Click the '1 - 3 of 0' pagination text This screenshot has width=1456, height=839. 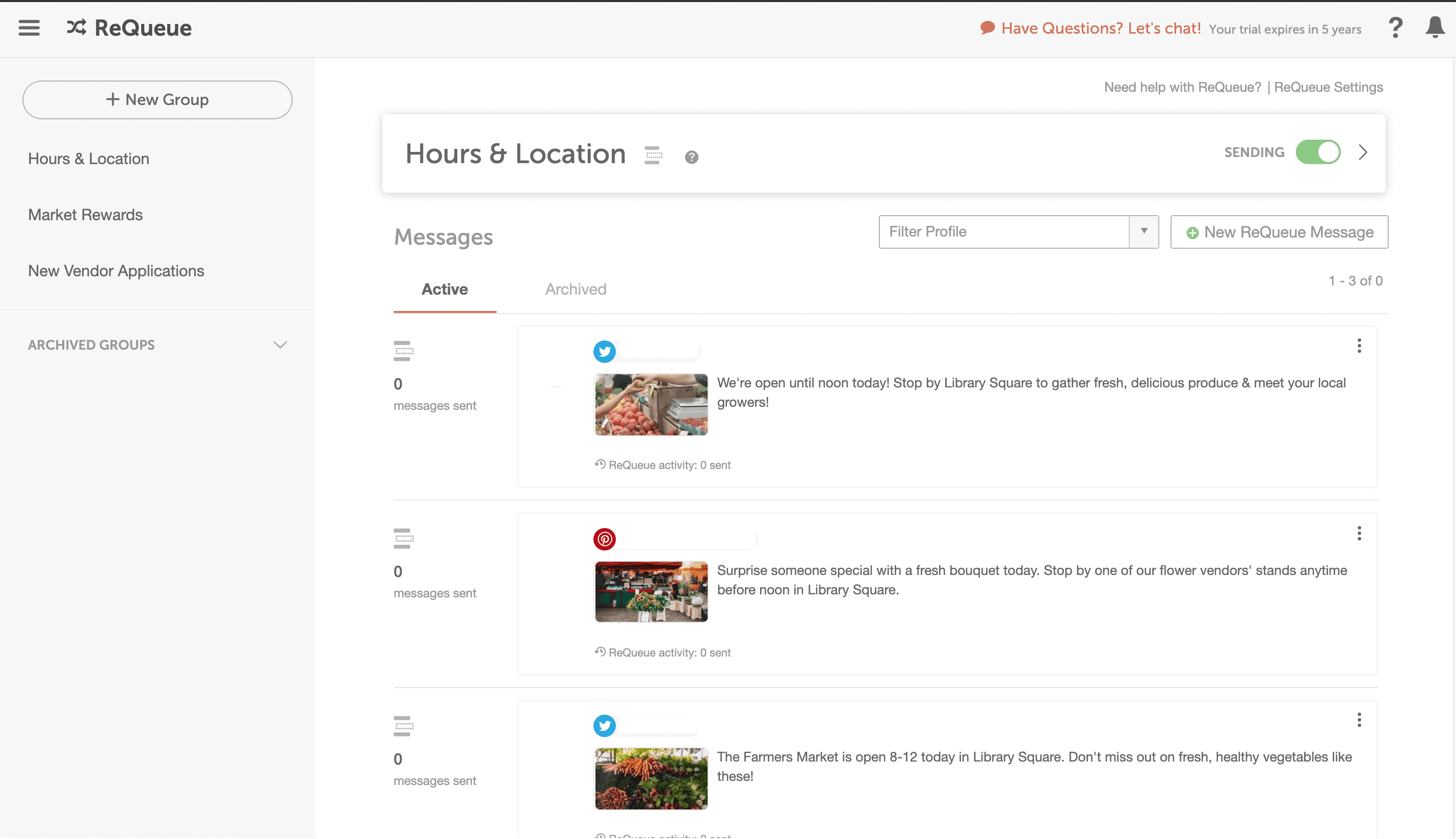(1355, 281)
